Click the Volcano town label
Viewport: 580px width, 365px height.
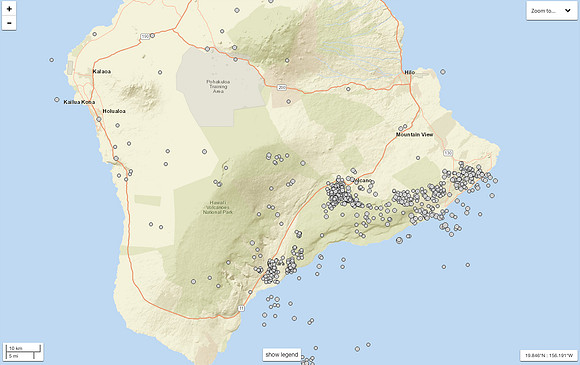362,180
